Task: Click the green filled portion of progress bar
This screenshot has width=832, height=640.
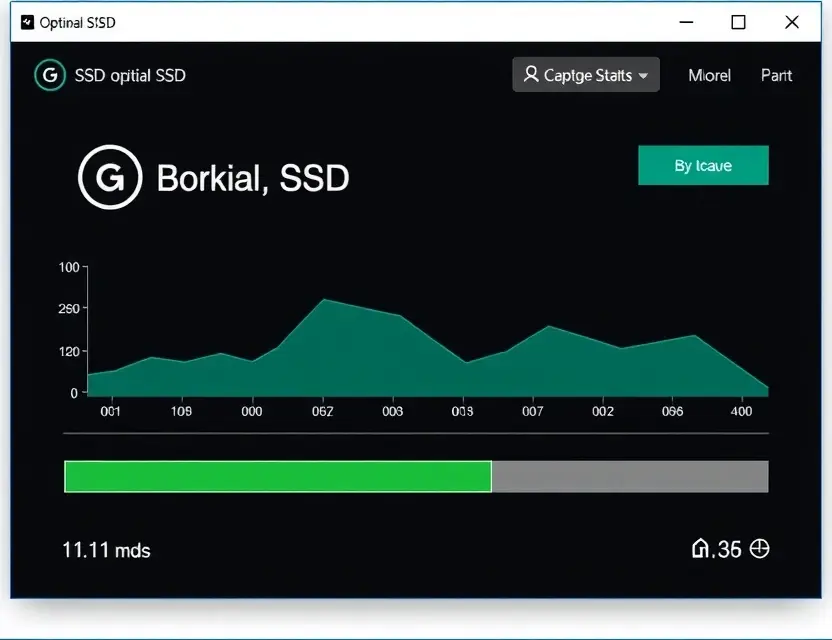Action: pos(278,477)
